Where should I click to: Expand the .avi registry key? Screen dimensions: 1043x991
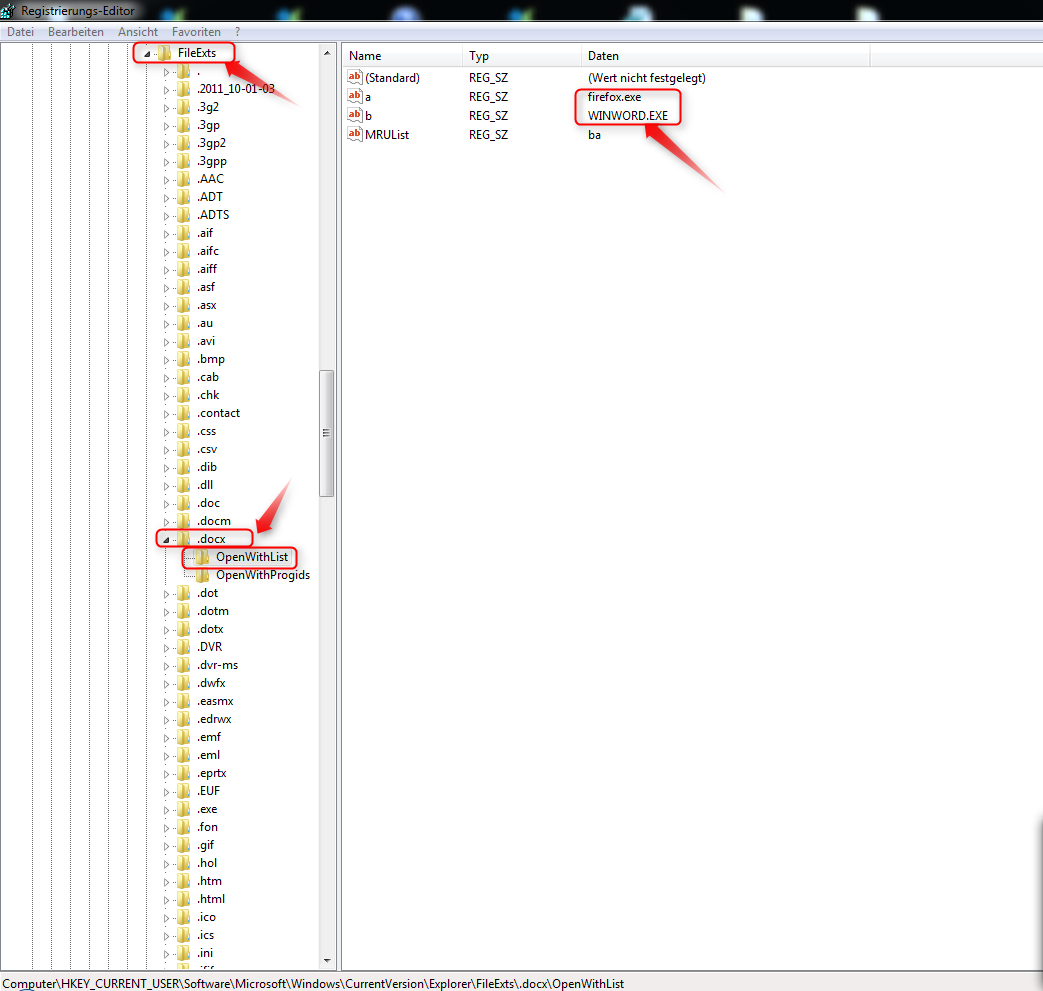[x=165, y=340]
